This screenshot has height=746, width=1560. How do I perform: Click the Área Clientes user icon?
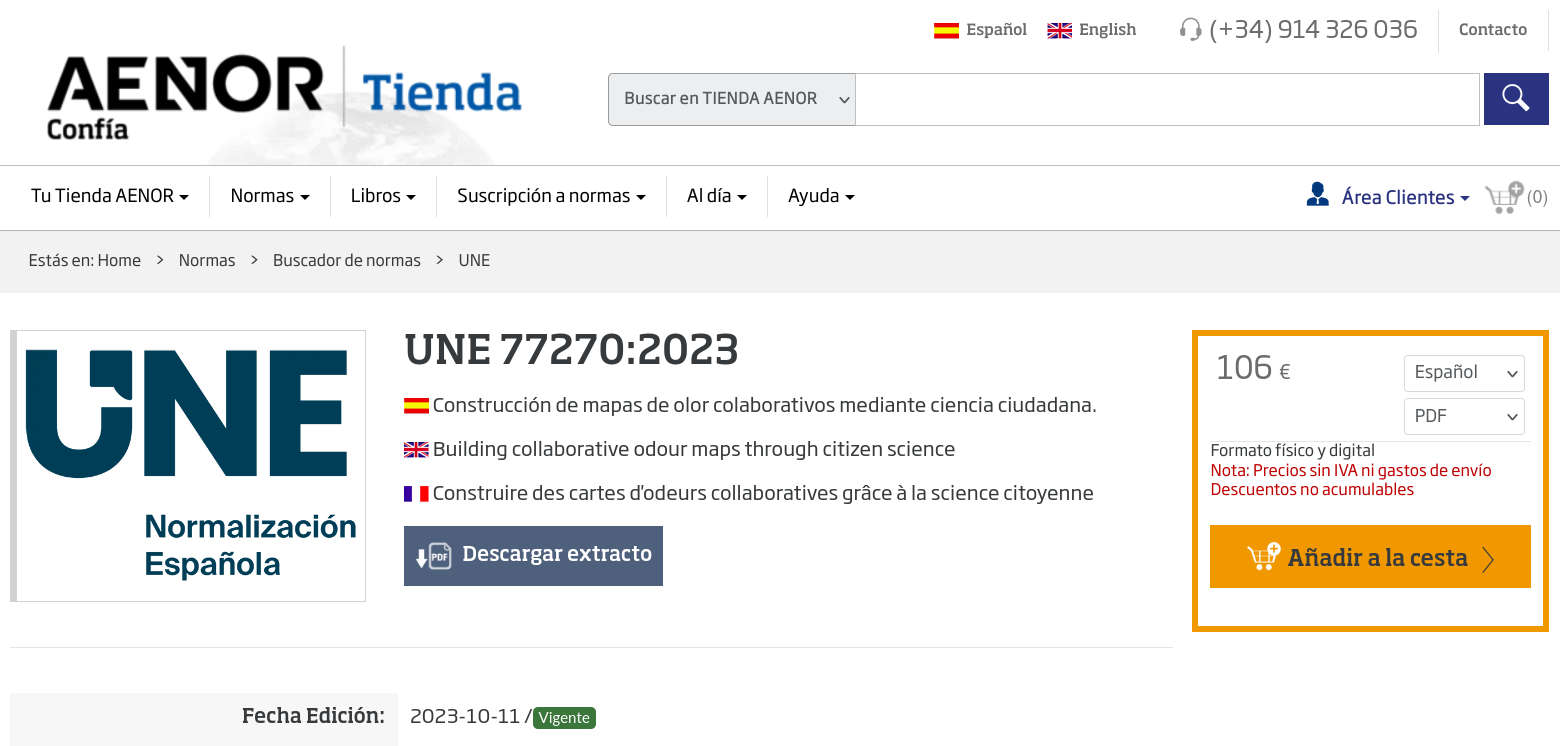(x=1317, y=195)
